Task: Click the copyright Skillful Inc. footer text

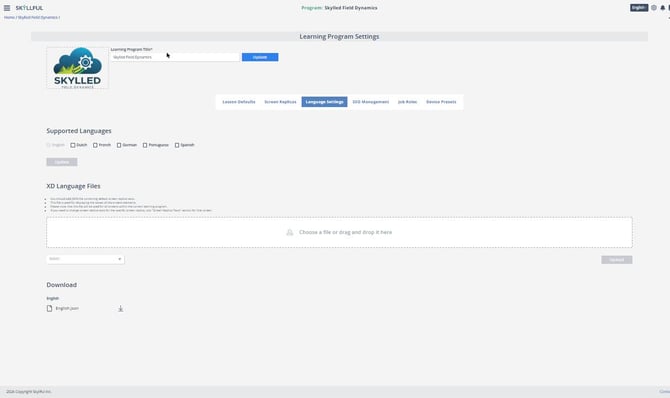Action: [x=29, y=392]
